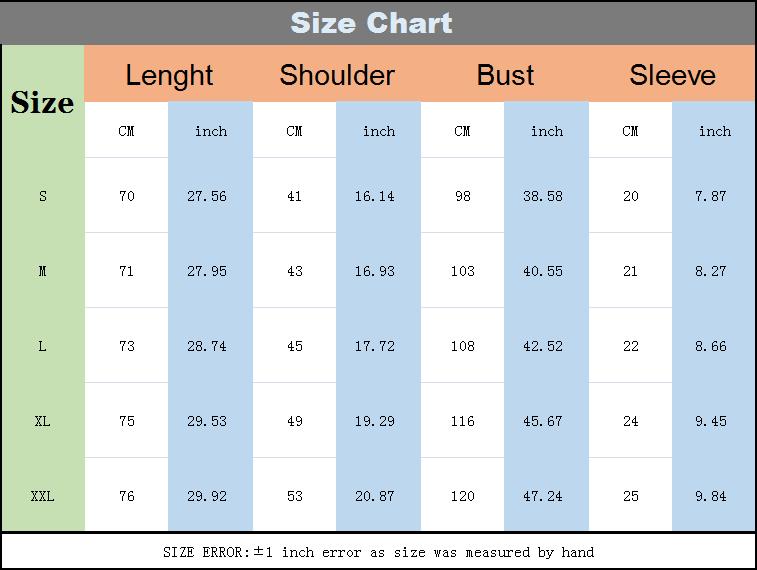The height and width of the screenshot is (570, 757).
Task: Click the Sleeve column header
Action: coord(672,74)
